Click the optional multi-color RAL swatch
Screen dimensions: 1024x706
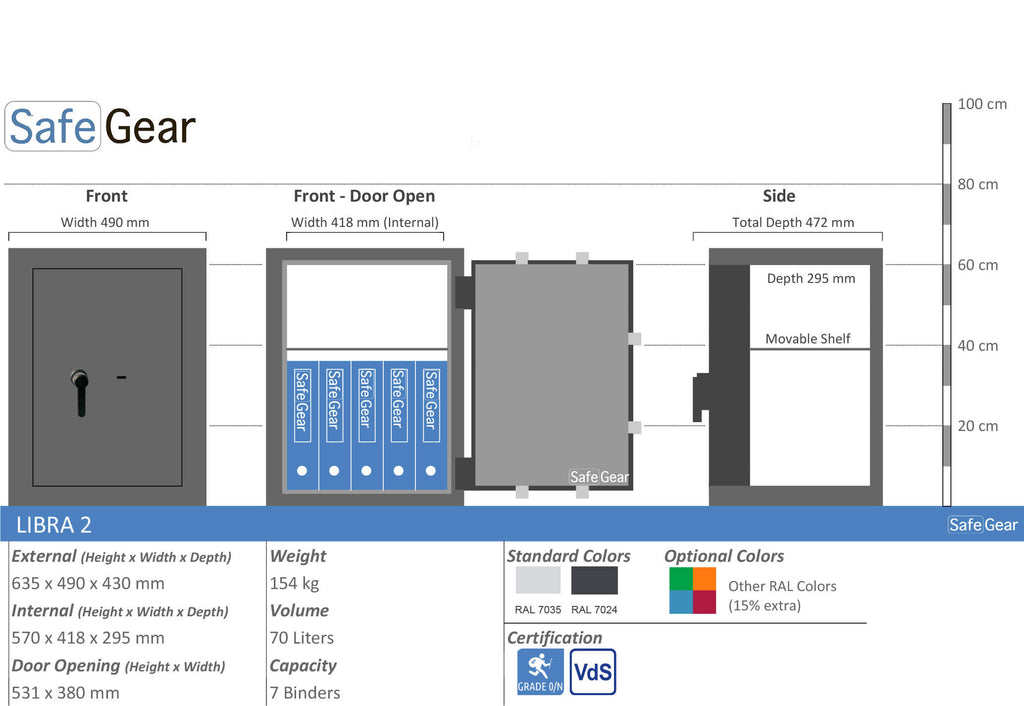[692, 590]
